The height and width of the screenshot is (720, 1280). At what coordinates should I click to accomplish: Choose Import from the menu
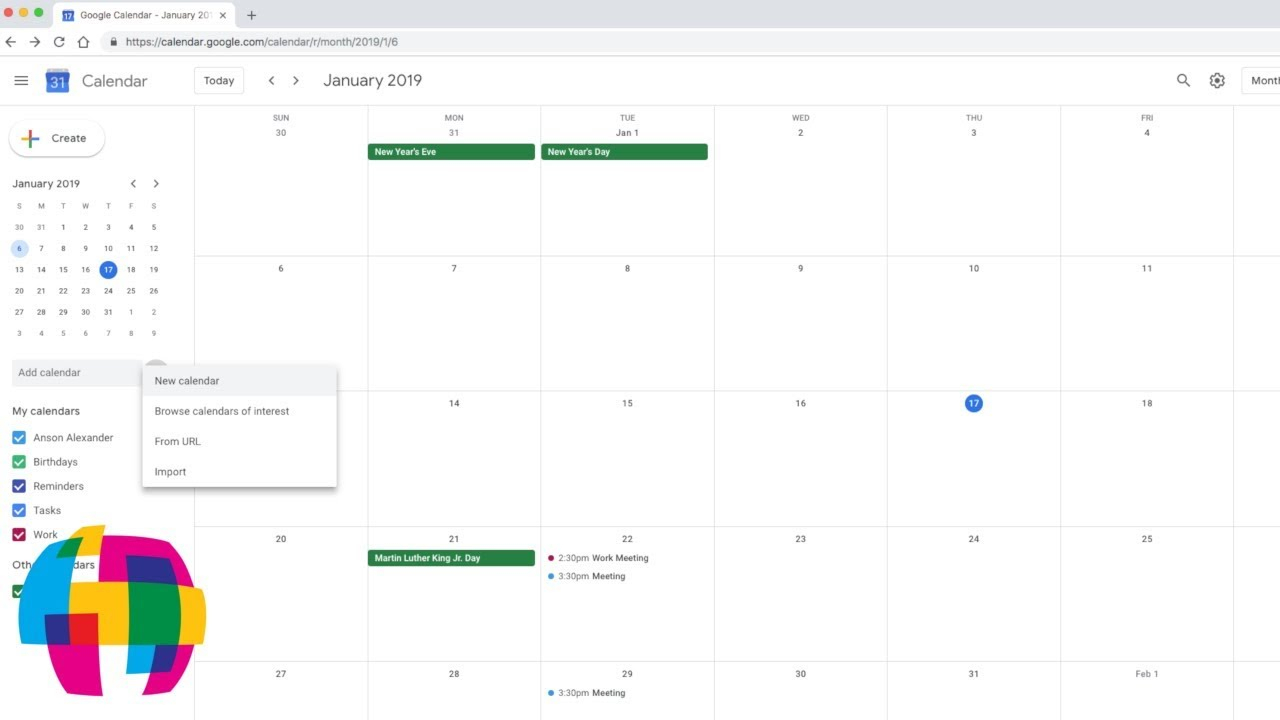coord(240,472)
